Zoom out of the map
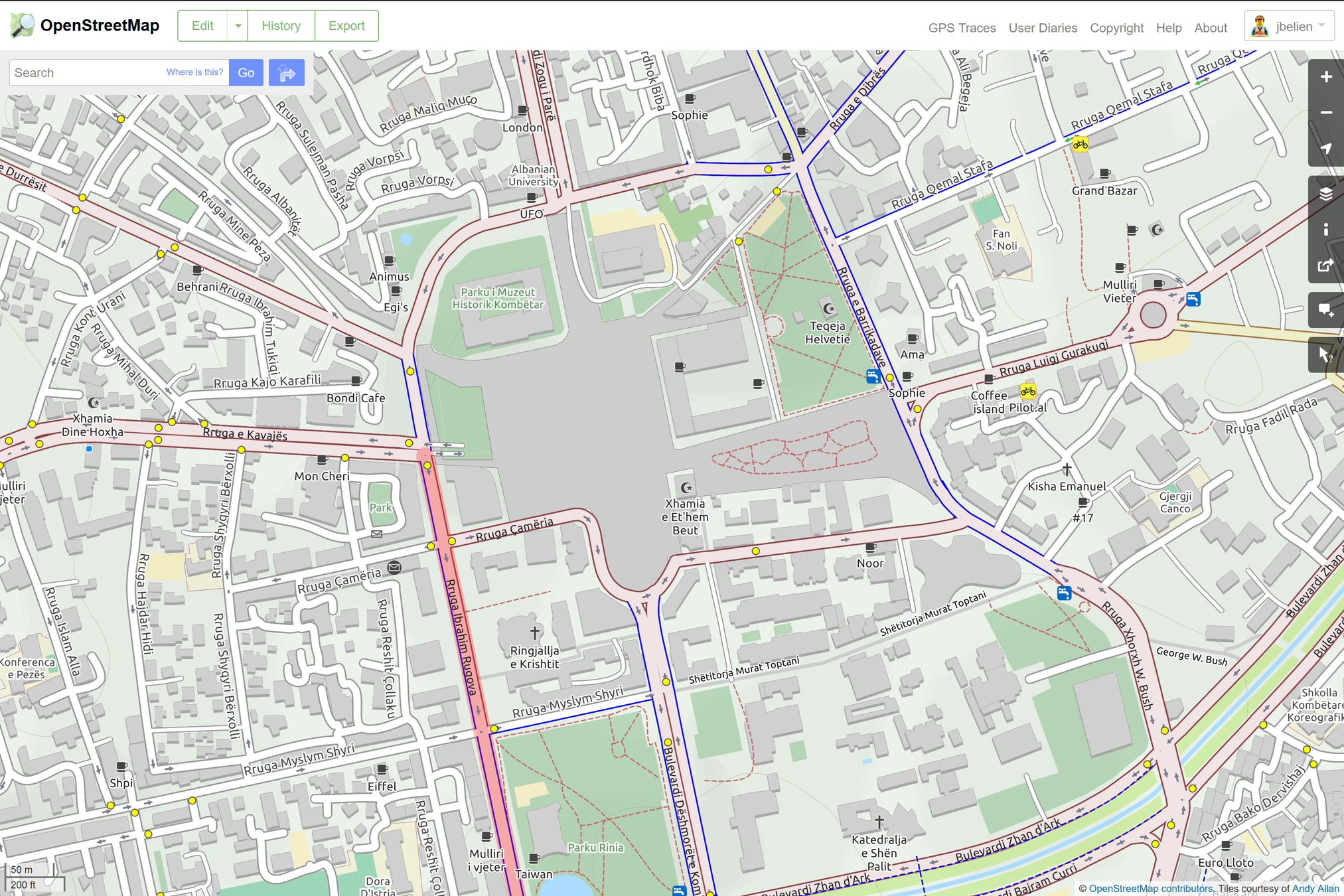 1325,113
